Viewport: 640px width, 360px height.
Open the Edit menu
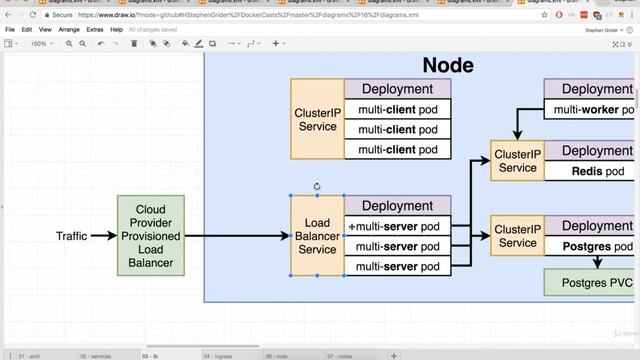(27, 29)
